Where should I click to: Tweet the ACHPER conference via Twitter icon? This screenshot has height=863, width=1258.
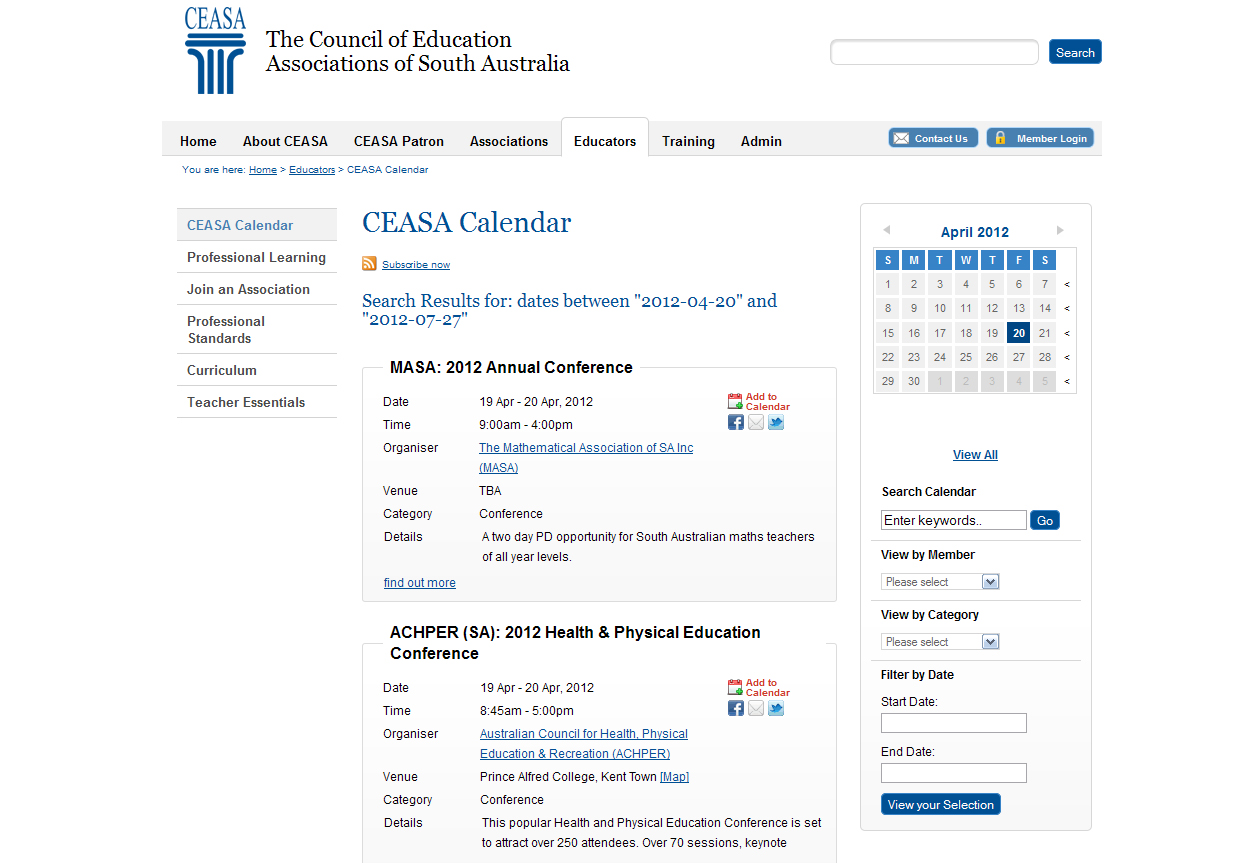pyautogui.click(x=776, y=709)
